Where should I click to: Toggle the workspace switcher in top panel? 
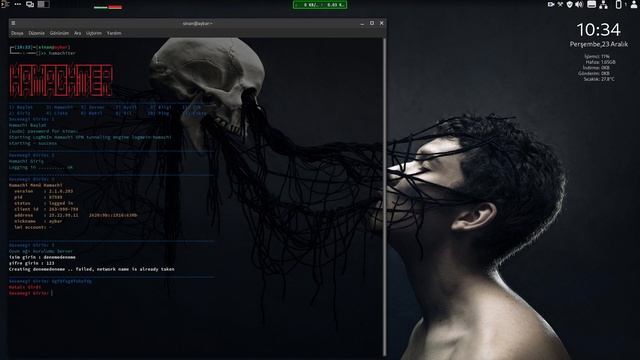(44, 4)
